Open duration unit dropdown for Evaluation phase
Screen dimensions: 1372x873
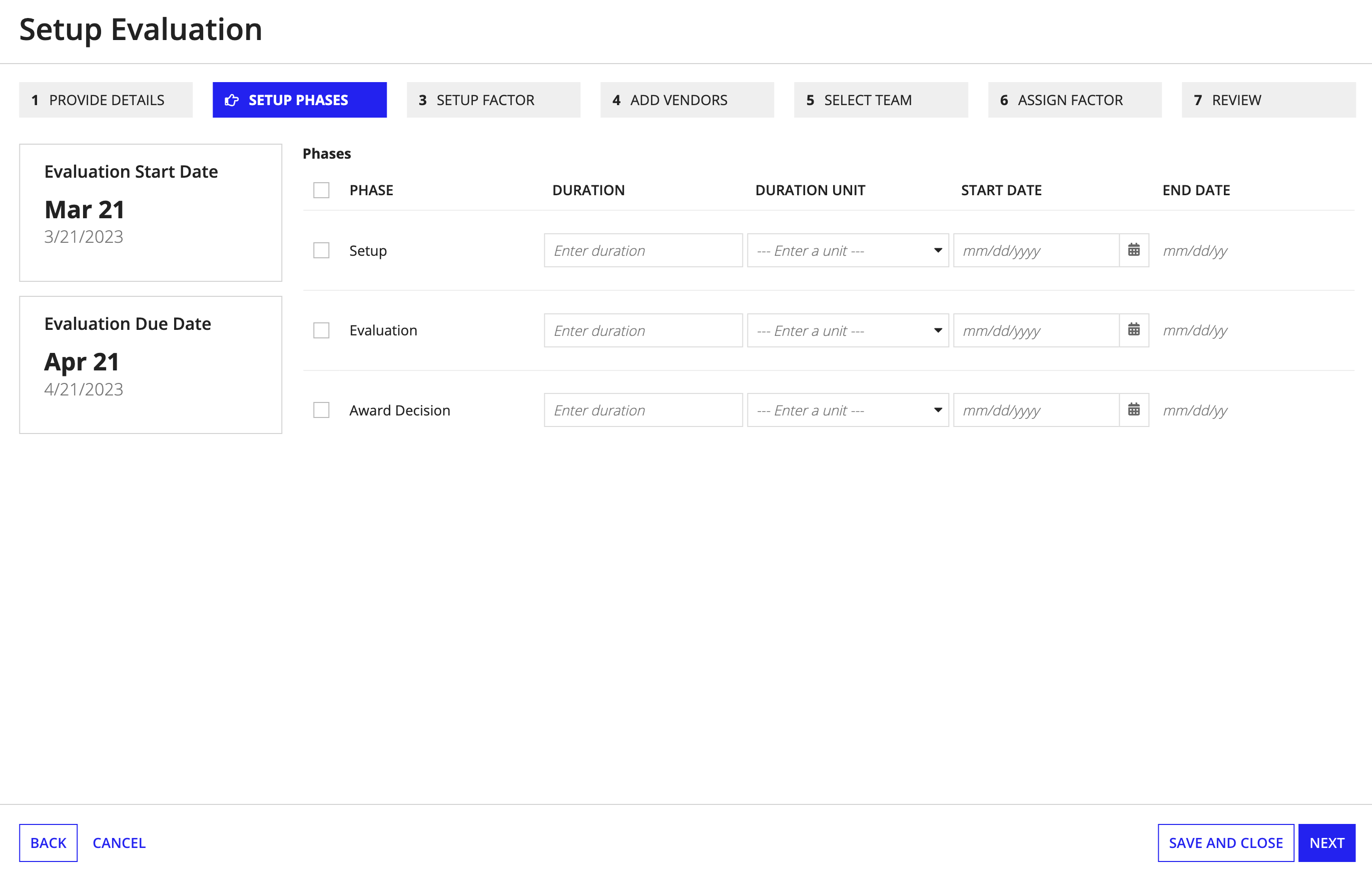coord(848,330)
